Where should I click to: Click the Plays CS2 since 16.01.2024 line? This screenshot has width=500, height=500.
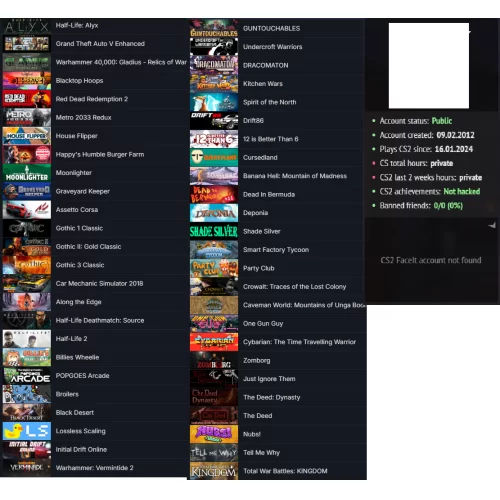click(x=426, y=149)
